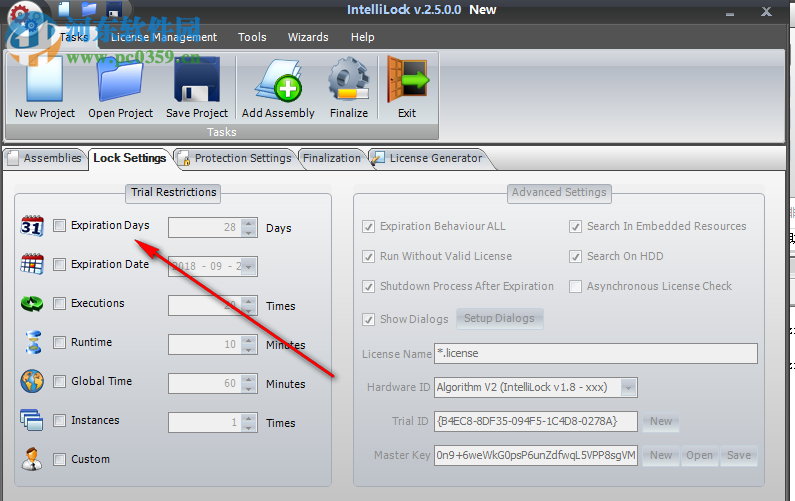Increase the Instances times spinner
Image resolution: width=795 pixels, height=501 pixels.
[248, 418]
